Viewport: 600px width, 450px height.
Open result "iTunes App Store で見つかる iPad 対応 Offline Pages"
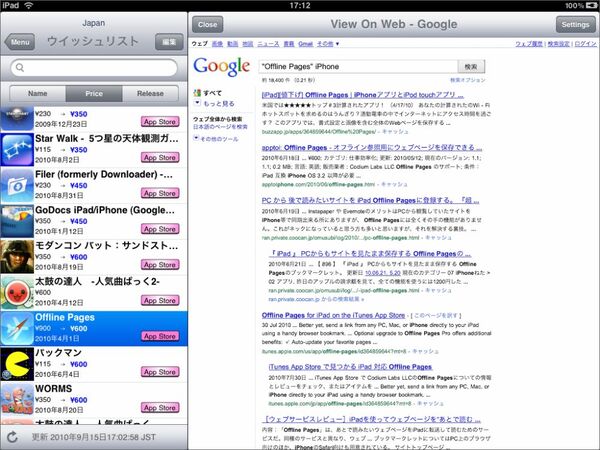pos(350,367)
